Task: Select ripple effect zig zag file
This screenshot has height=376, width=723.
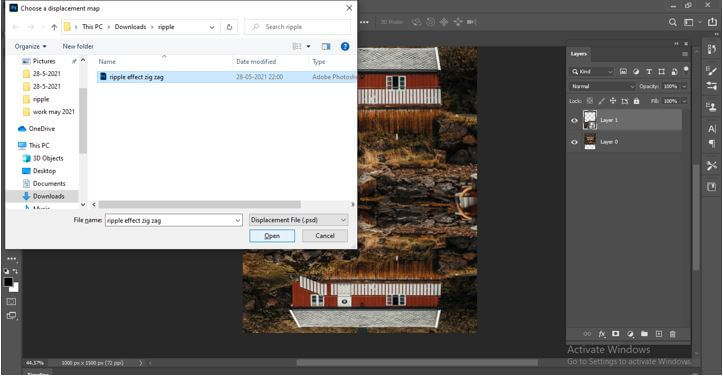Action: pos(226,77)
